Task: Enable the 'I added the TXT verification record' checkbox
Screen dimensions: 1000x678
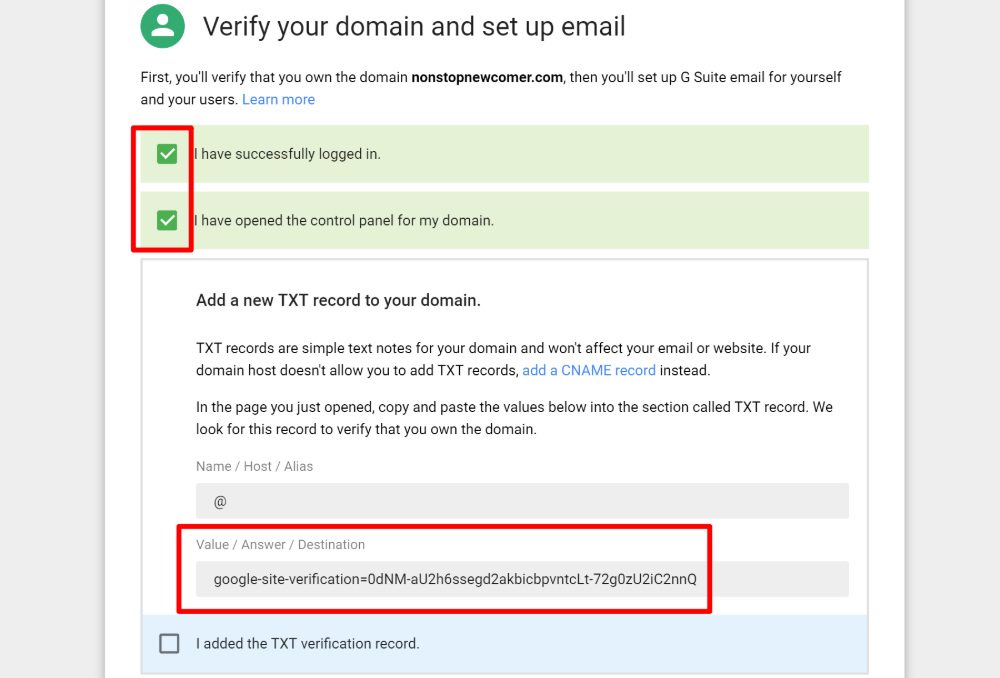Action: (x=169, y=643)
